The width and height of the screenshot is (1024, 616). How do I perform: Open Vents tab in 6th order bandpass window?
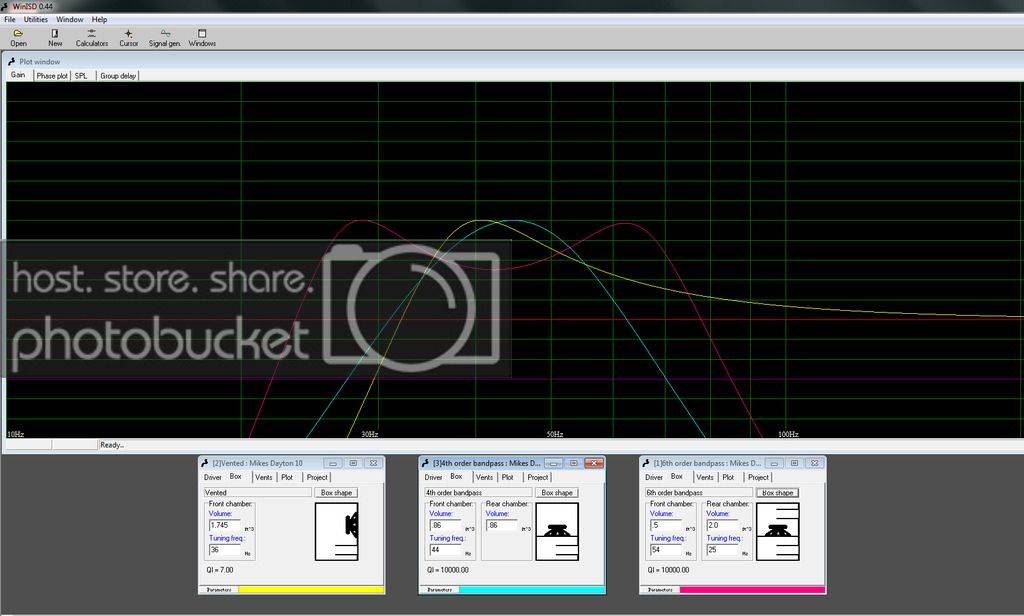click(x=705, y=478)
